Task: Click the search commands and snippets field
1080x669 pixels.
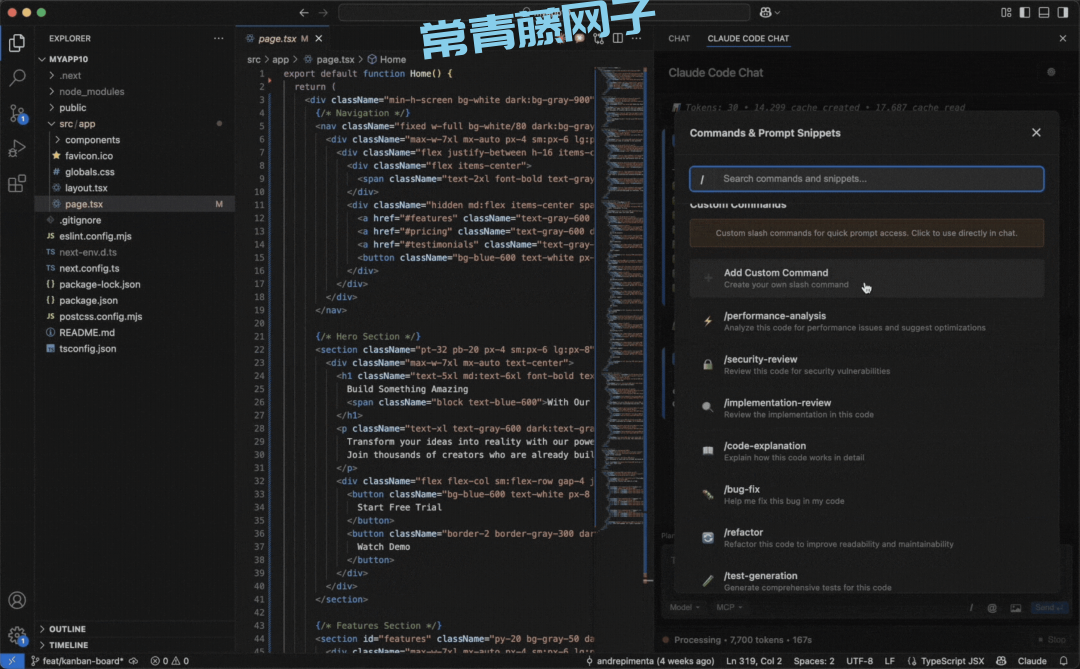Action: [x=867, y=179]
